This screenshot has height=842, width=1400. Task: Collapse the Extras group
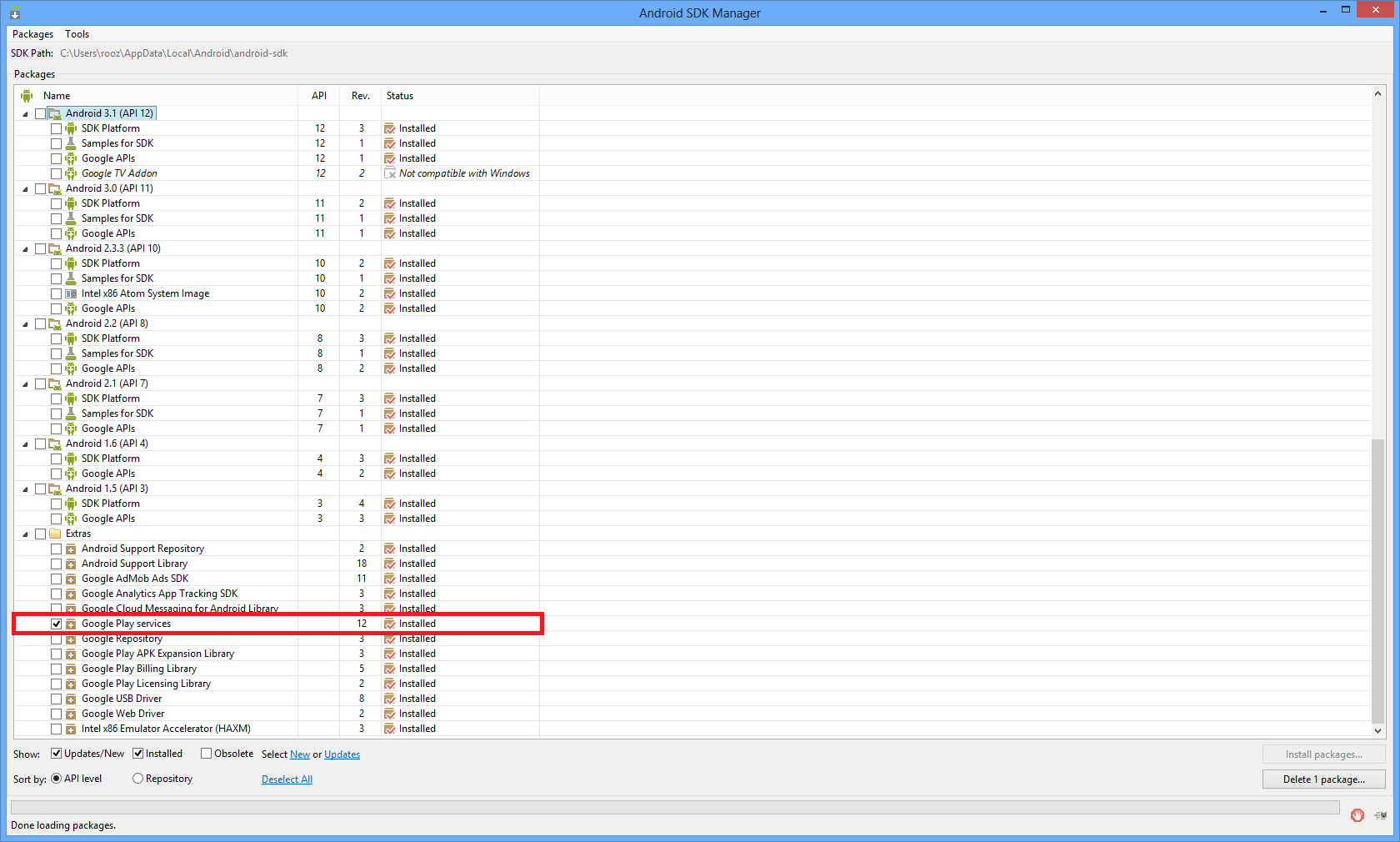tap(25, 534)
